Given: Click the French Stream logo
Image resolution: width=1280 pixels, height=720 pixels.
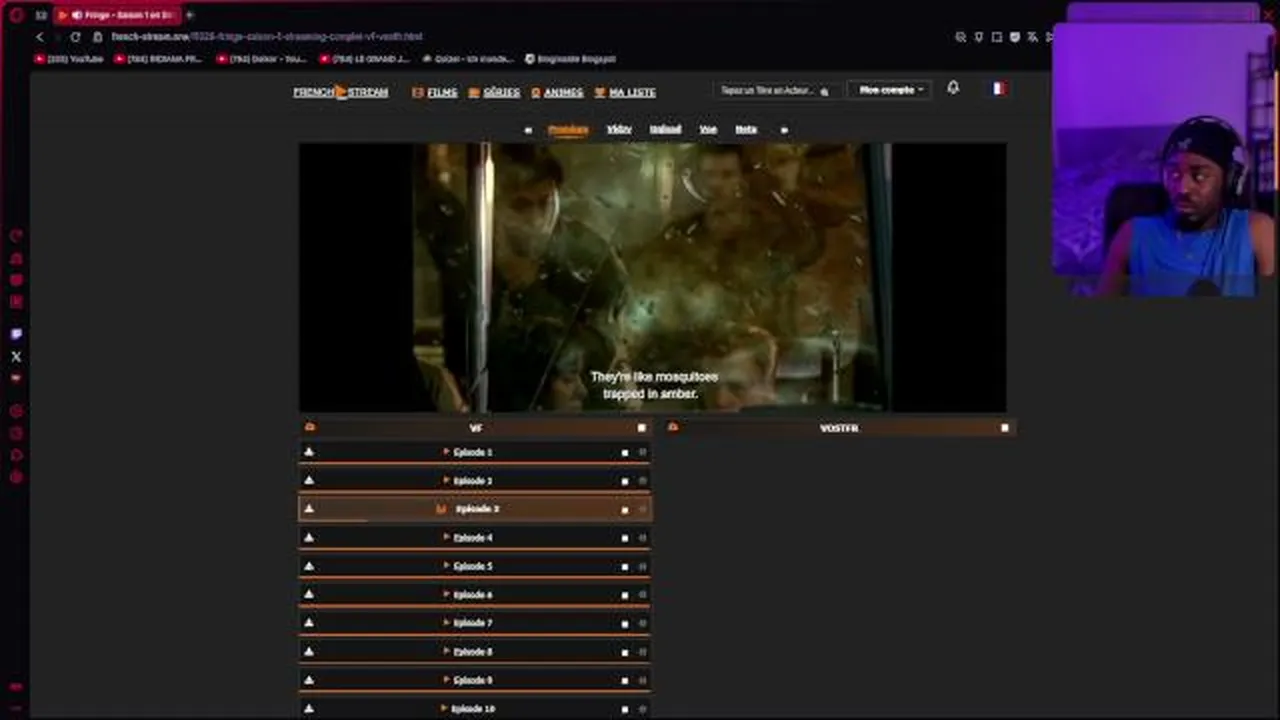Looking at the screenshot, I should coord(340,92).
